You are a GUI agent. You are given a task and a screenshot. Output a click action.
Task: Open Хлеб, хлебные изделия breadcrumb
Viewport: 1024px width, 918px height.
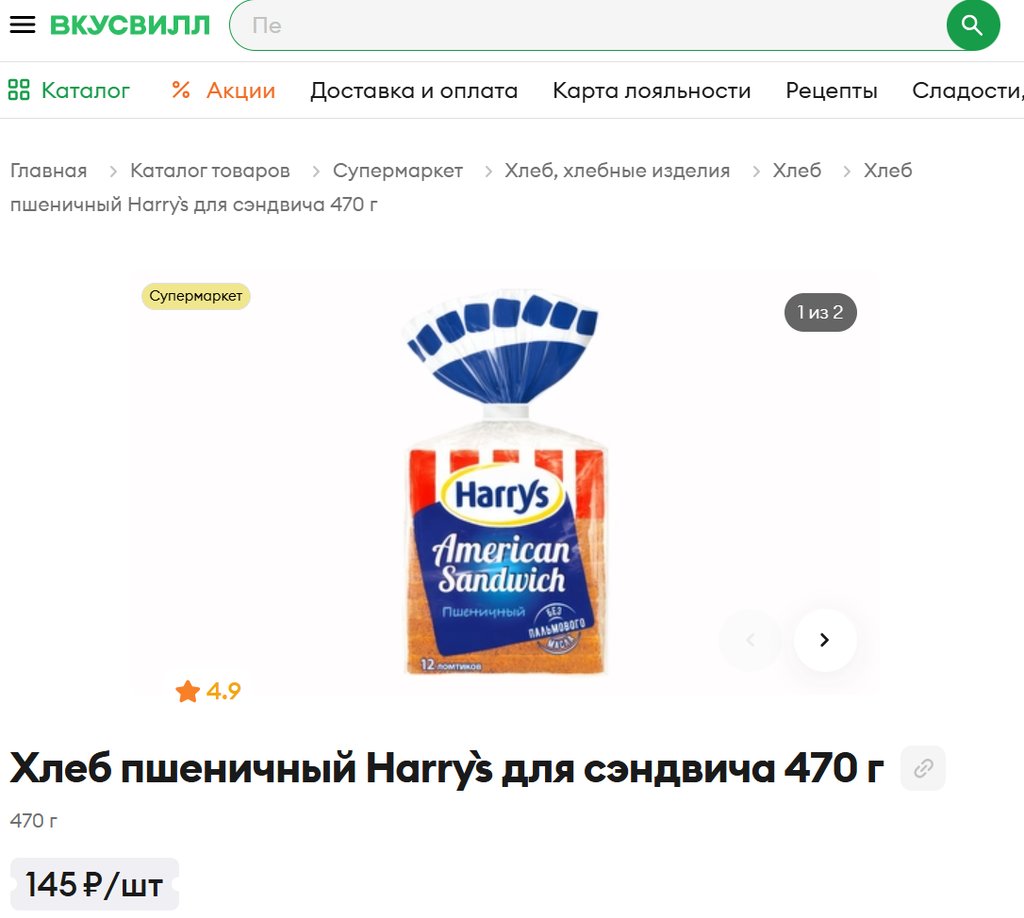coord(616,170)
